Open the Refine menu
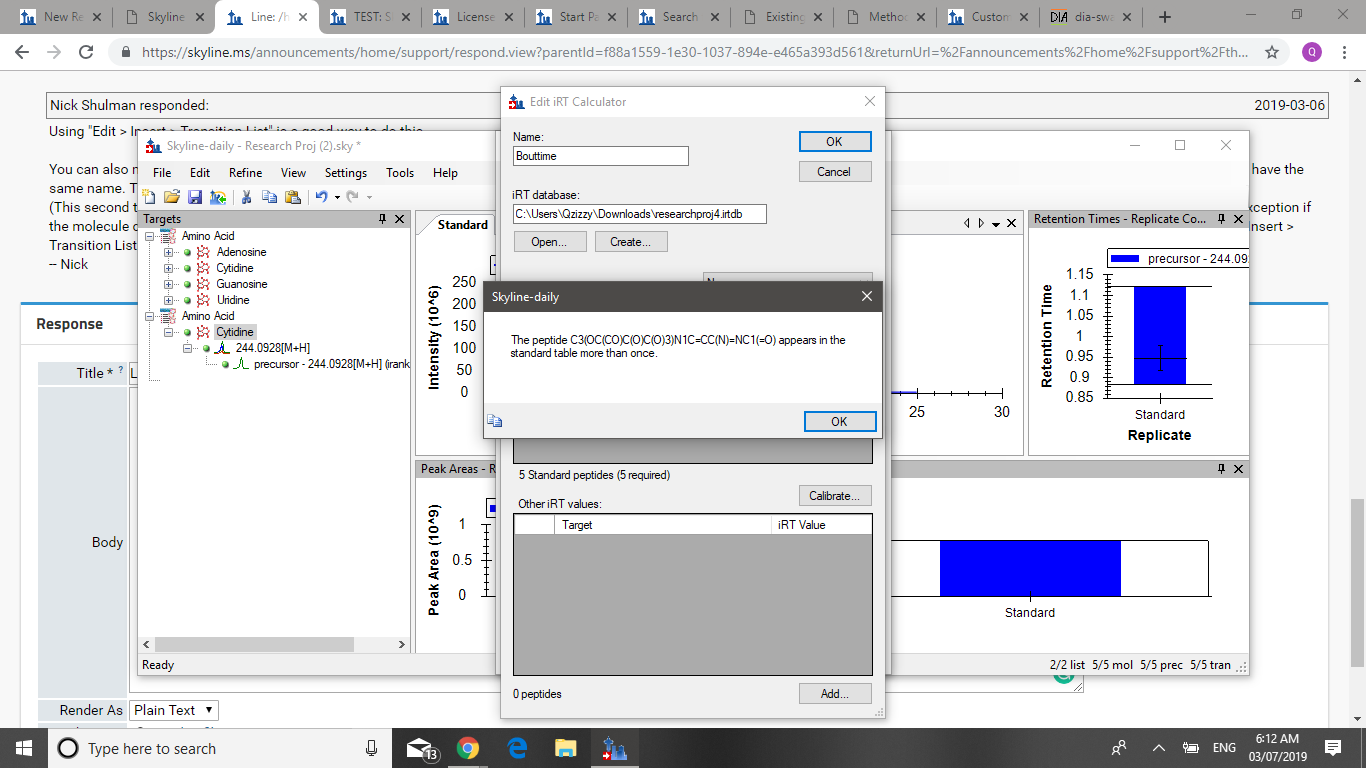The image size is (1366, 768). coord(245,173)
